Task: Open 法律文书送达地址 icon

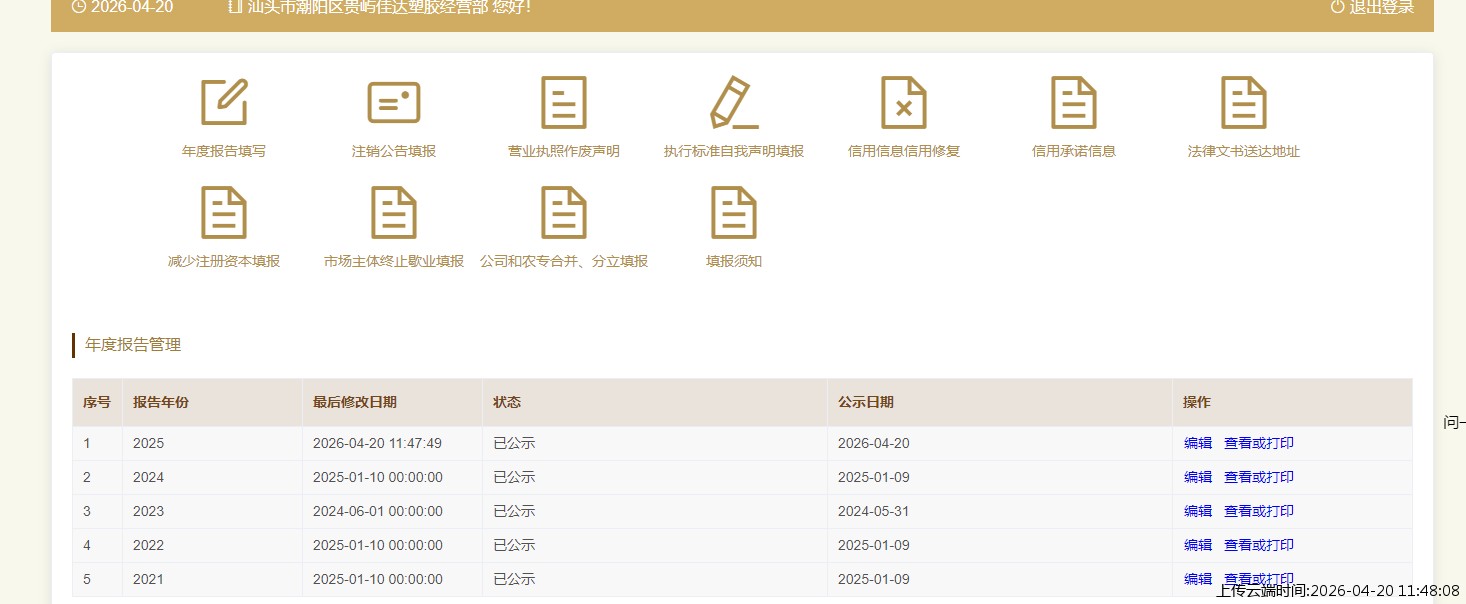Action: pyautogui.click(x=1244, y=103)
